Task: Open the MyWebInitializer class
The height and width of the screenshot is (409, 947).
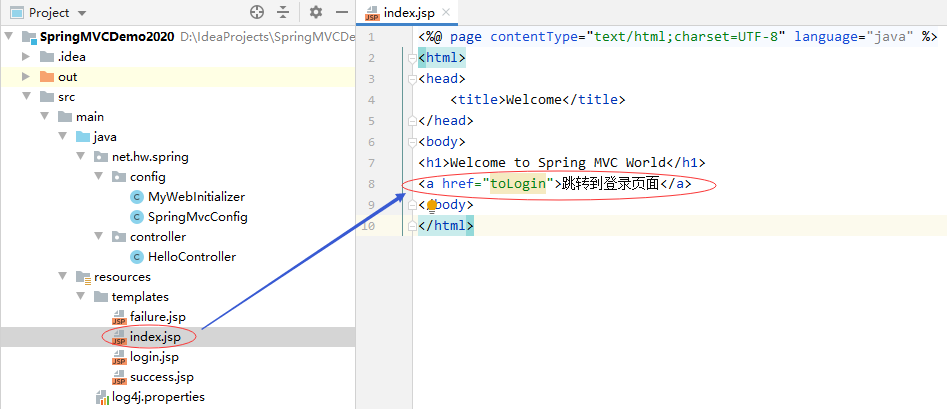Action: (x=196, y=197)
